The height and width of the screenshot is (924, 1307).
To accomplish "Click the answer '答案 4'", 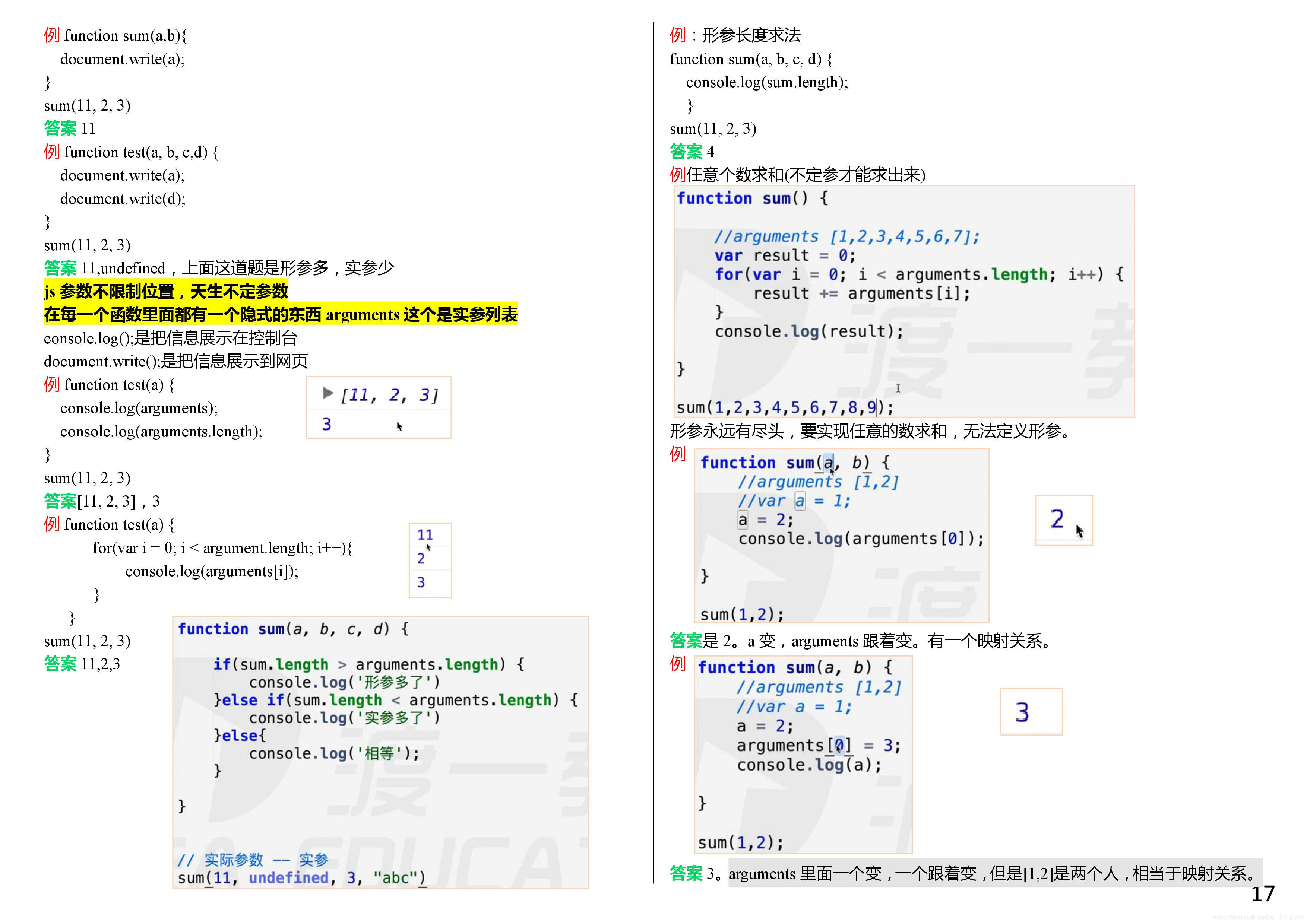I will [x=692, y=152].
